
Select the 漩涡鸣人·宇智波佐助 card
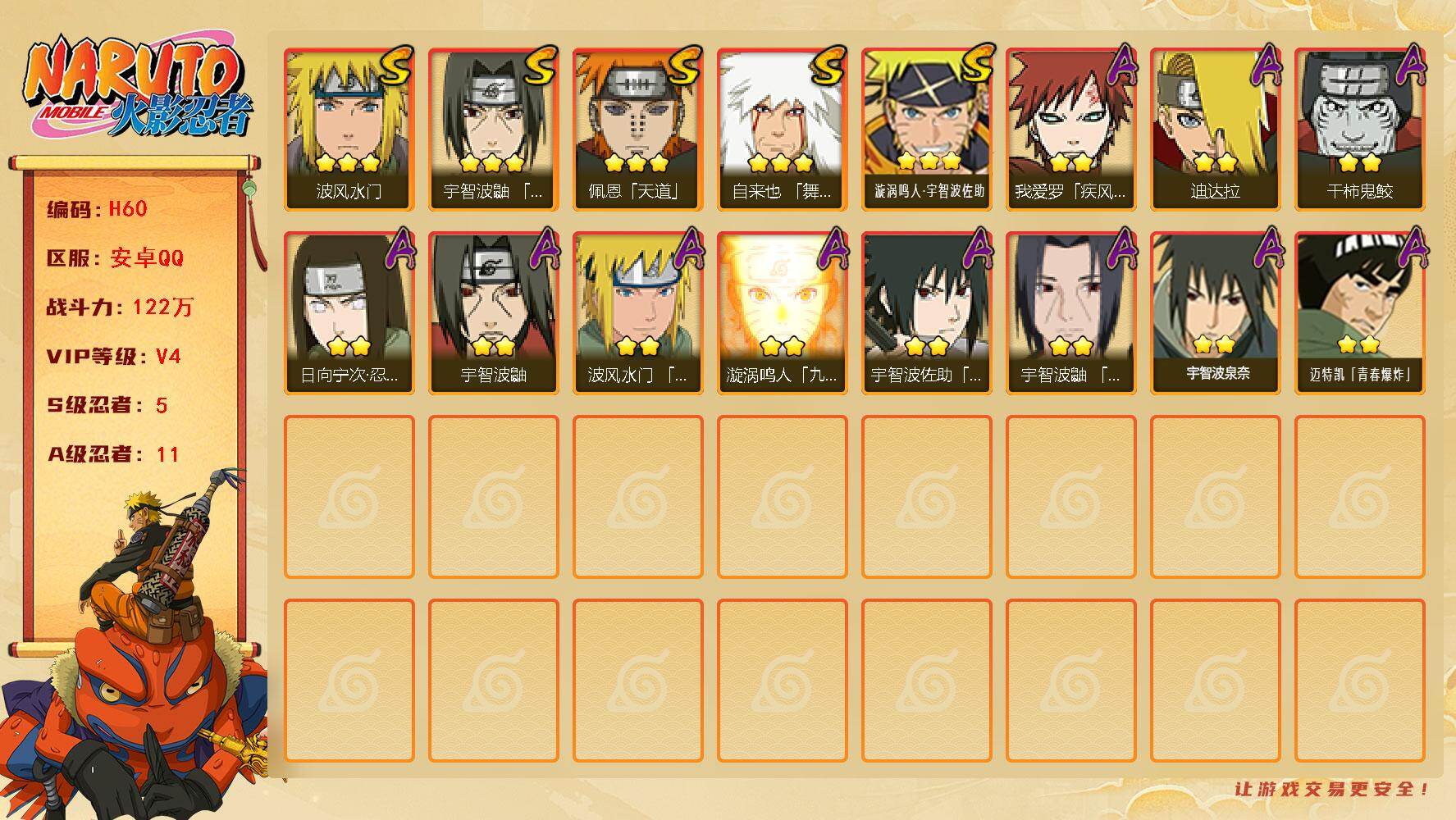tap(926, 130)
